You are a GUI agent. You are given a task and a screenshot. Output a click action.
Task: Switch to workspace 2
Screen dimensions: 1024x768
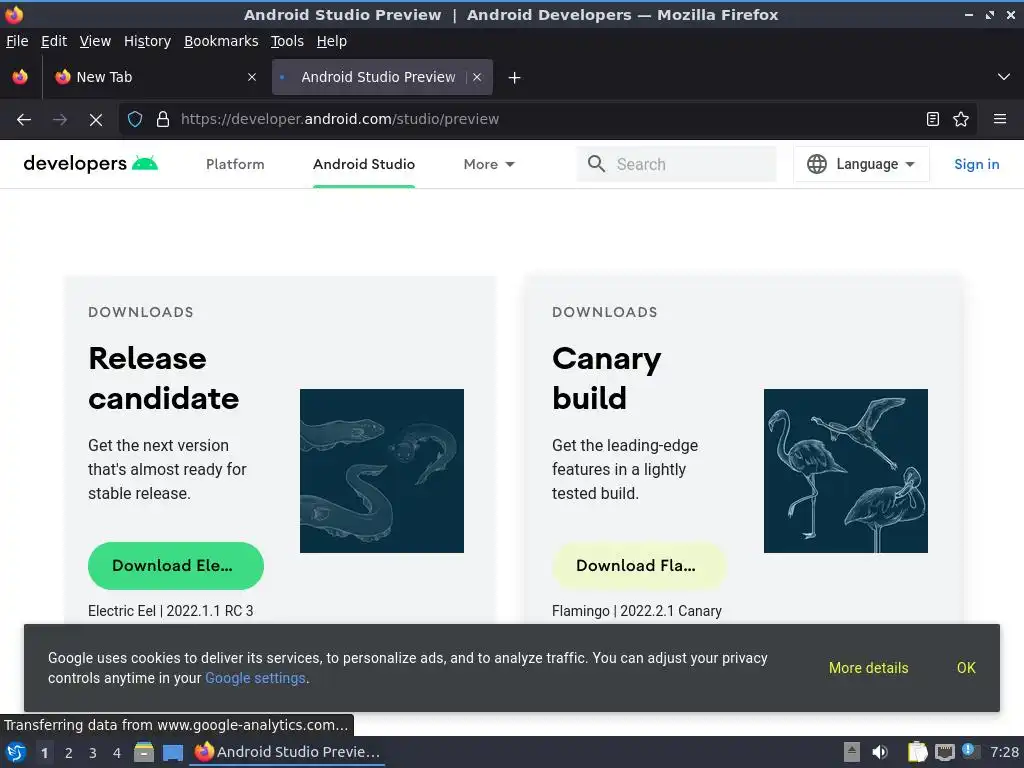pyautogui.click(x=69, y=753)
